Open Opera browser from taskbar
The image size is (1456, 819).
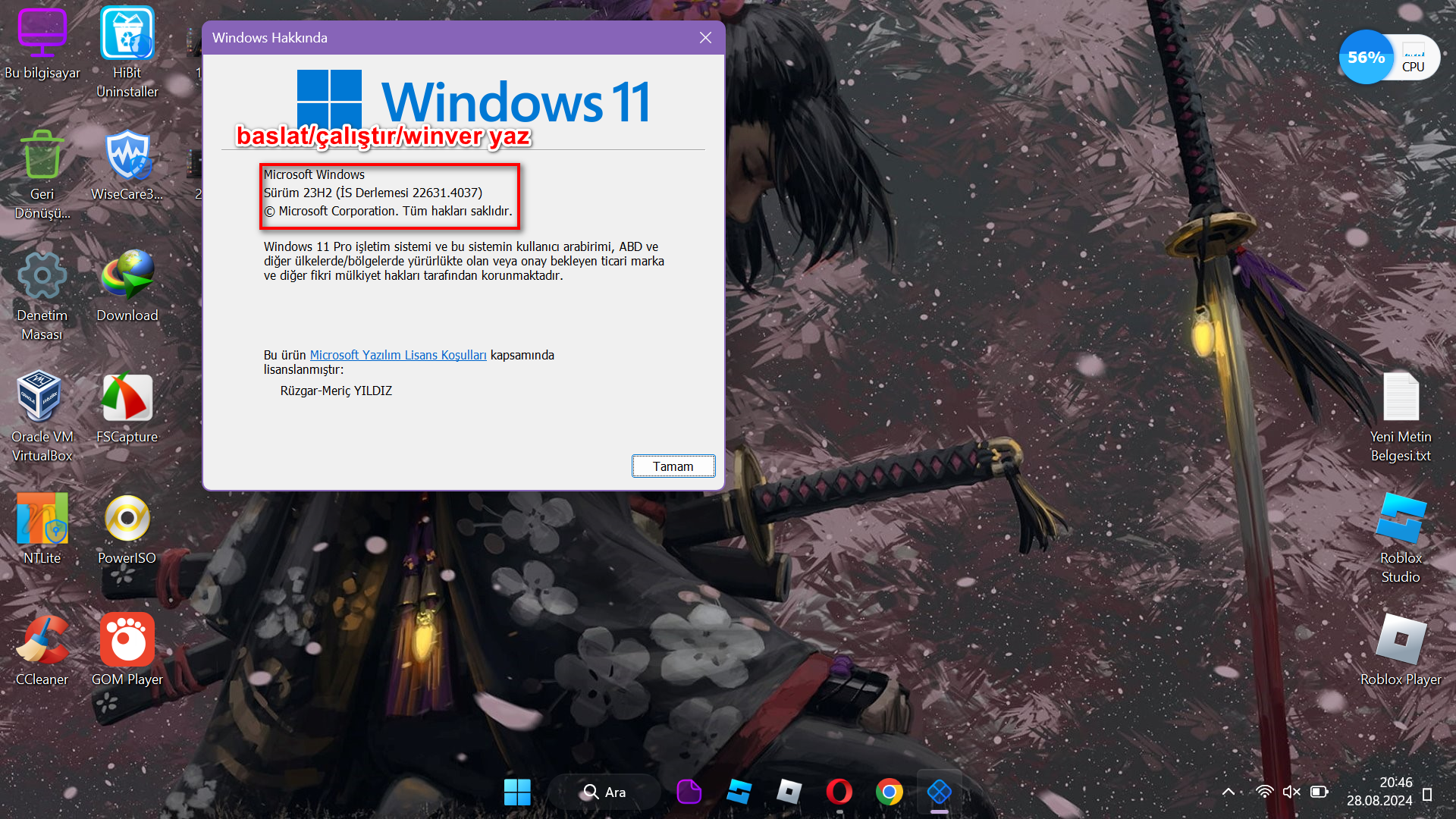839,792
